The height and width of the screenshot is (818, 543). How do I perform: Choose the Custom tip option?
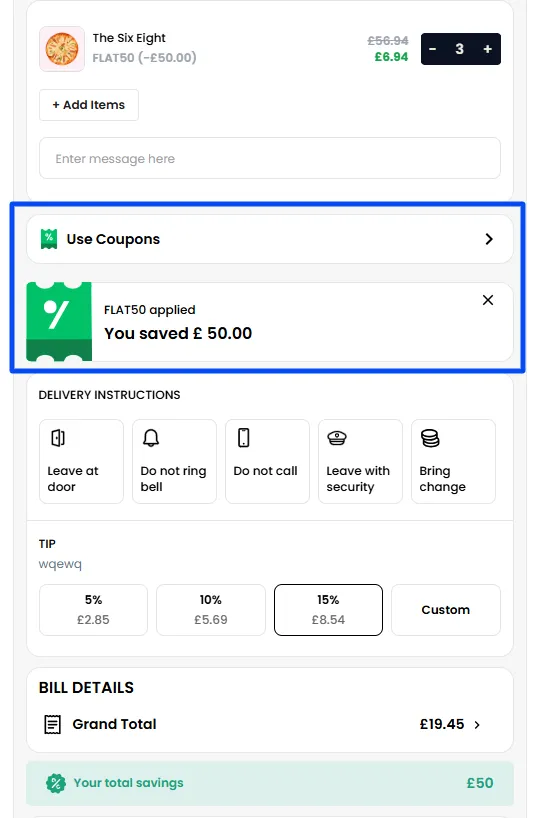tap(445, 610)
